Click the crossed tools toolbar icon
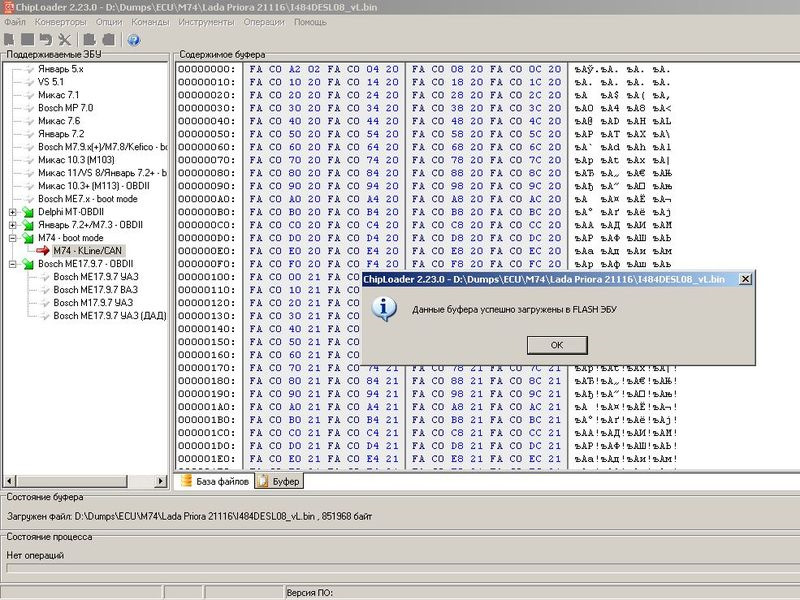This screenshot has width=800, height=600. (64, 39)
